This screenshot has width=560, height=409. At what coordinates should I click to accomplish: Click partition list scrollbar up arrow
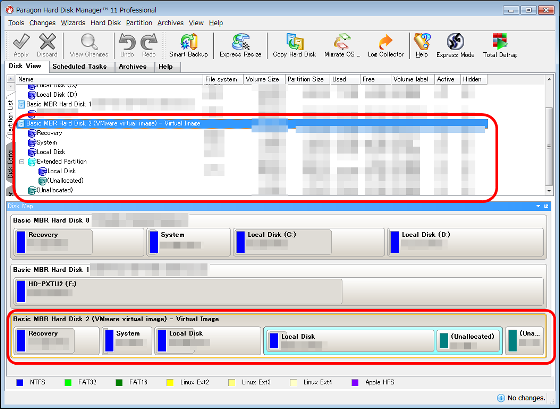point(549,79)
